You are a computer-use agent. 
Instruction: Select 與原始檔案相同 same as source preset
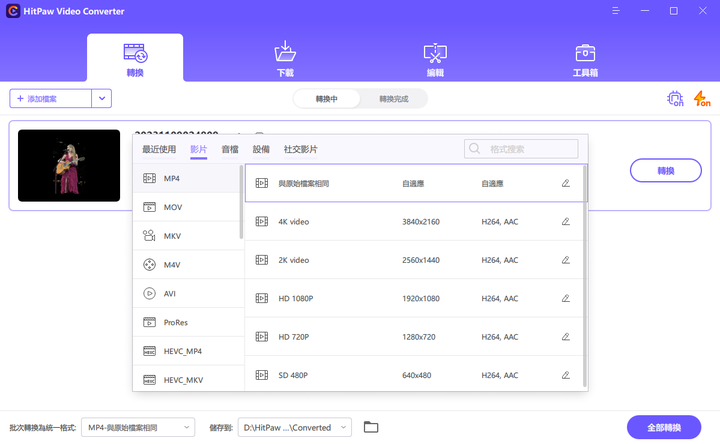pos(416,183)
